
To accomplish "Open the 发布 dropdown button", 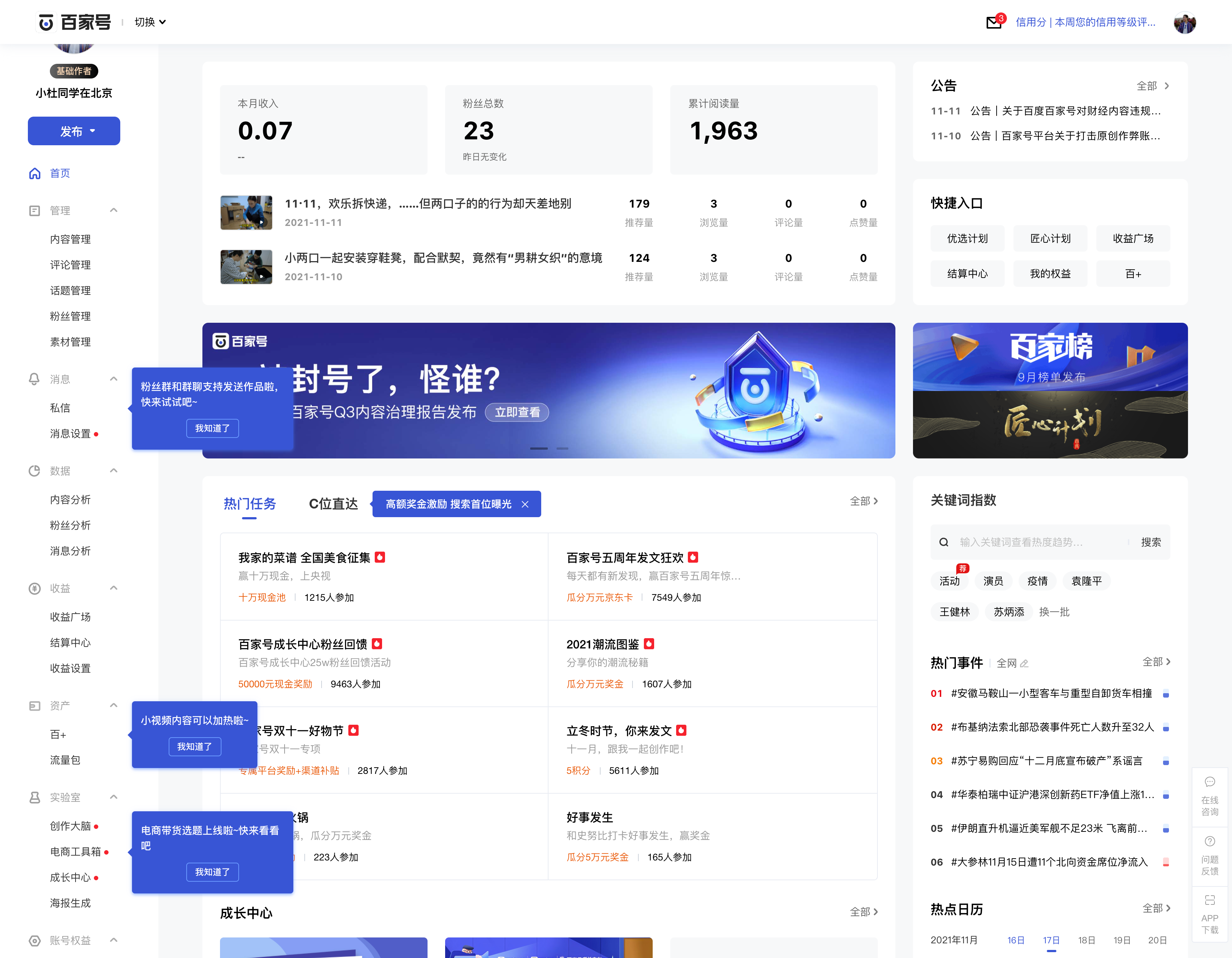I will [74, 131].
